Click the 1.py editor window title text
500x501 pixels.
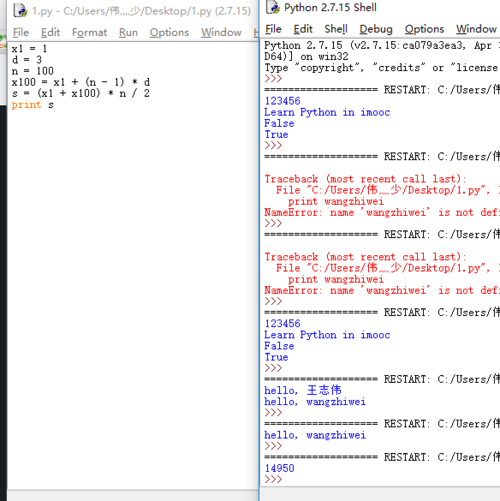(141, 11)
